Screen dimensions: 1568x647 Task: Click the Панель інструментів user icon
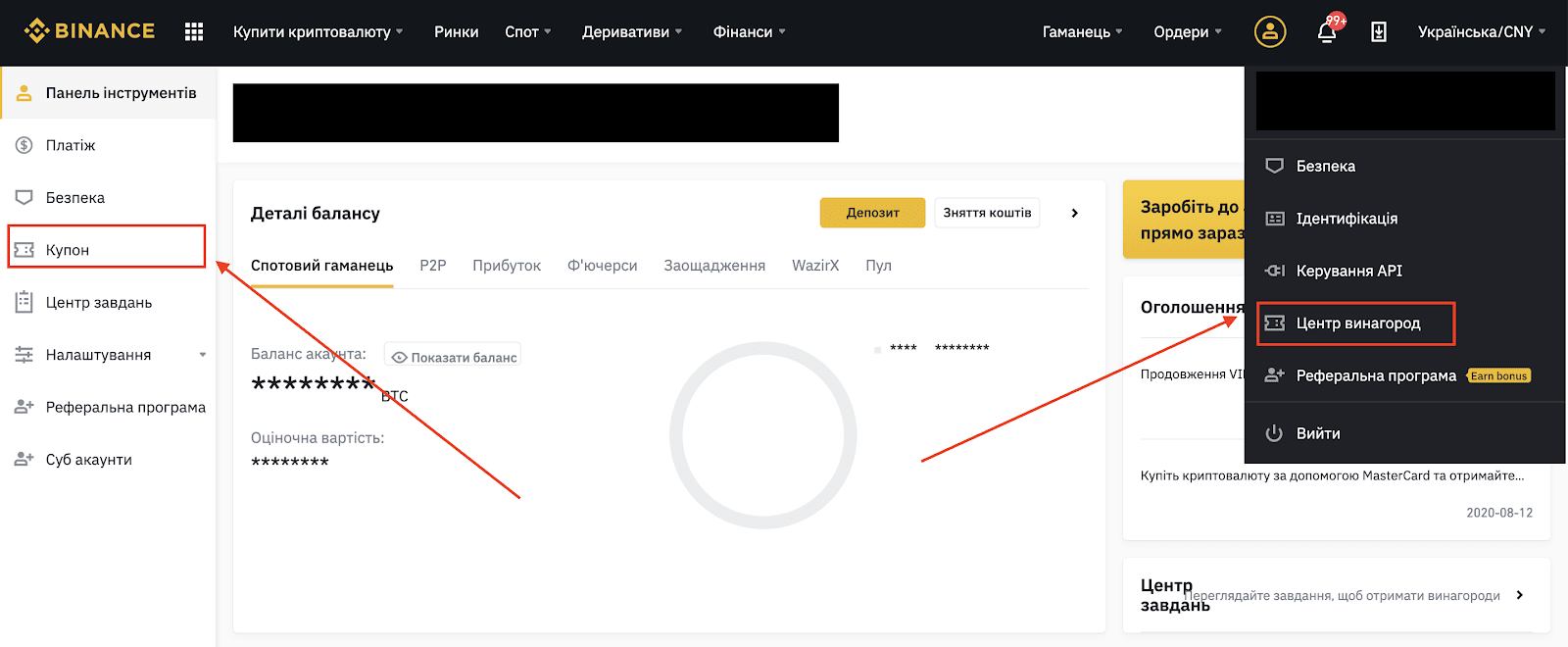click(x=24, y=93)
